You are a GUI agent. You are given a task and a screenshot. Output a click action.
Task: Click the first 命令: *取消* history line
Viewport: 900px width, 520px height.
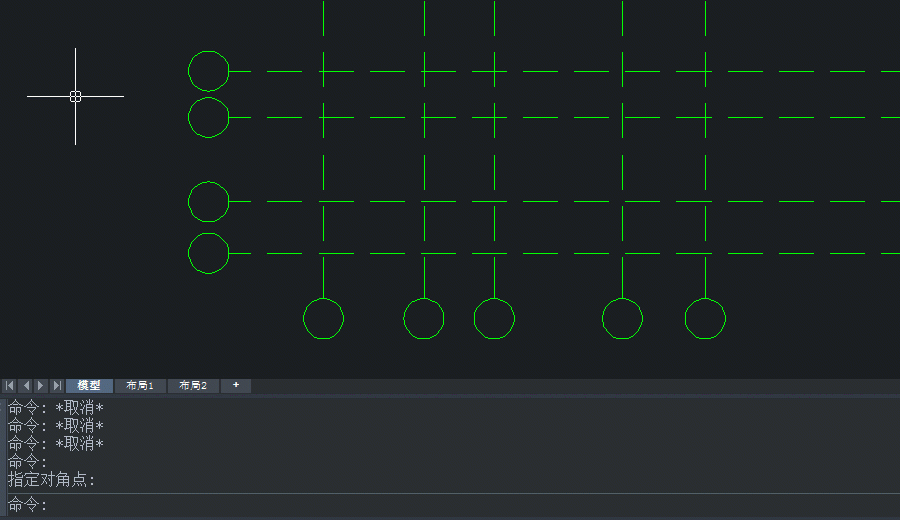tap(56, 408)
